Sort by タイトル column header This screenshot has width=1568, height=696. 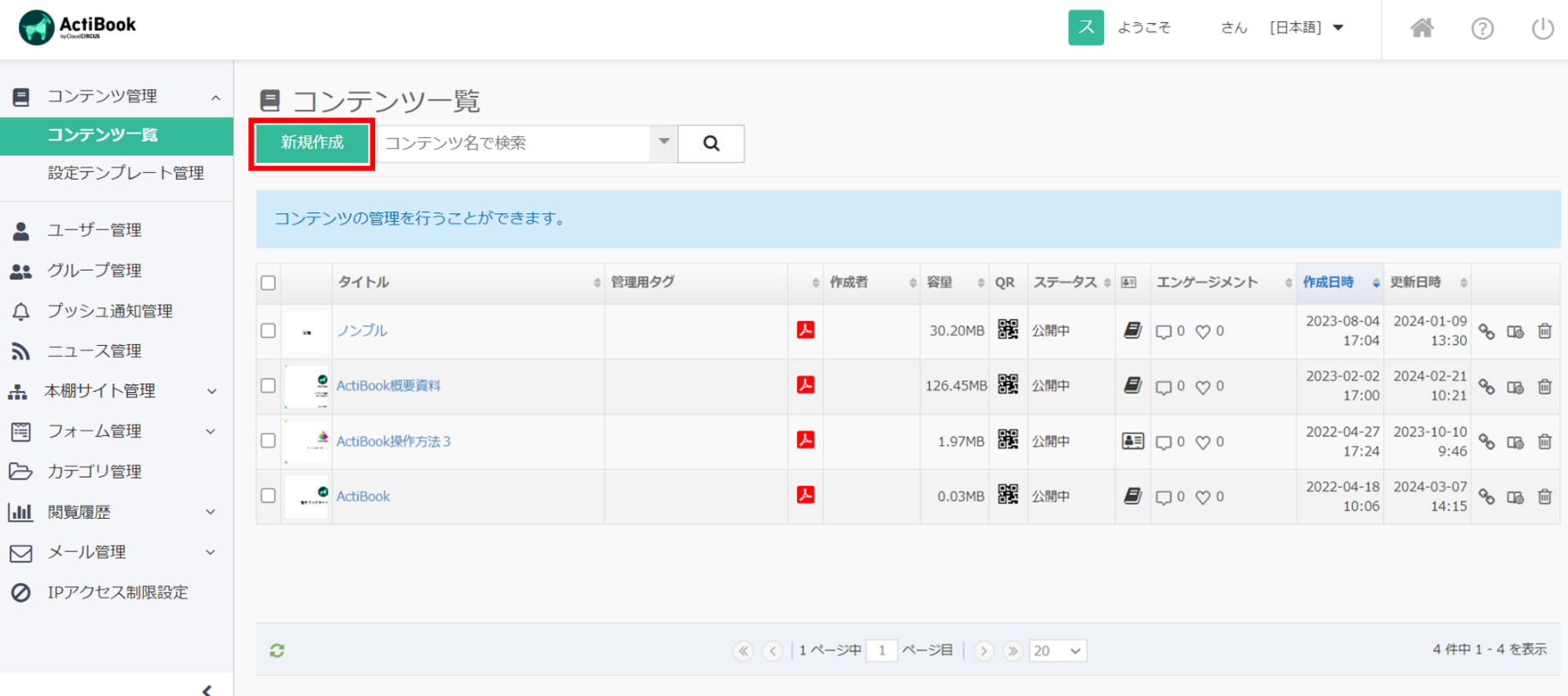click(468, 283)
